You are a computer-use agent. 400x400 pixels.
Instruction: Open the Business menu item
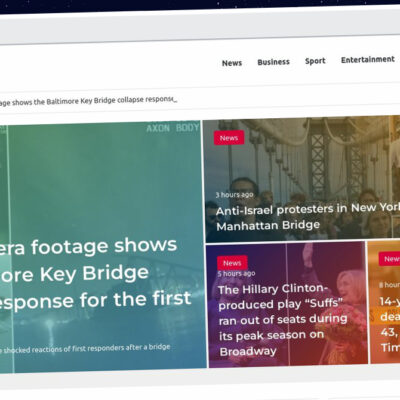click(x=274, y=62)
